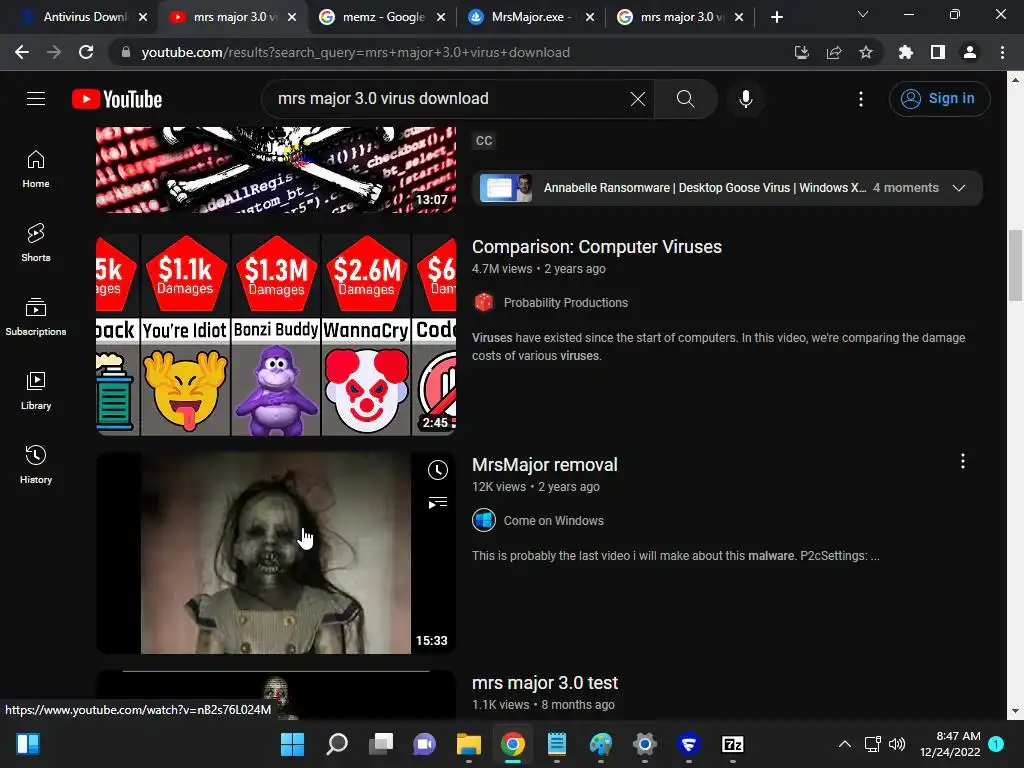
Task: Play the 13:07 skull and crossbones thumbnail
Action: click(x=276, y=170)
